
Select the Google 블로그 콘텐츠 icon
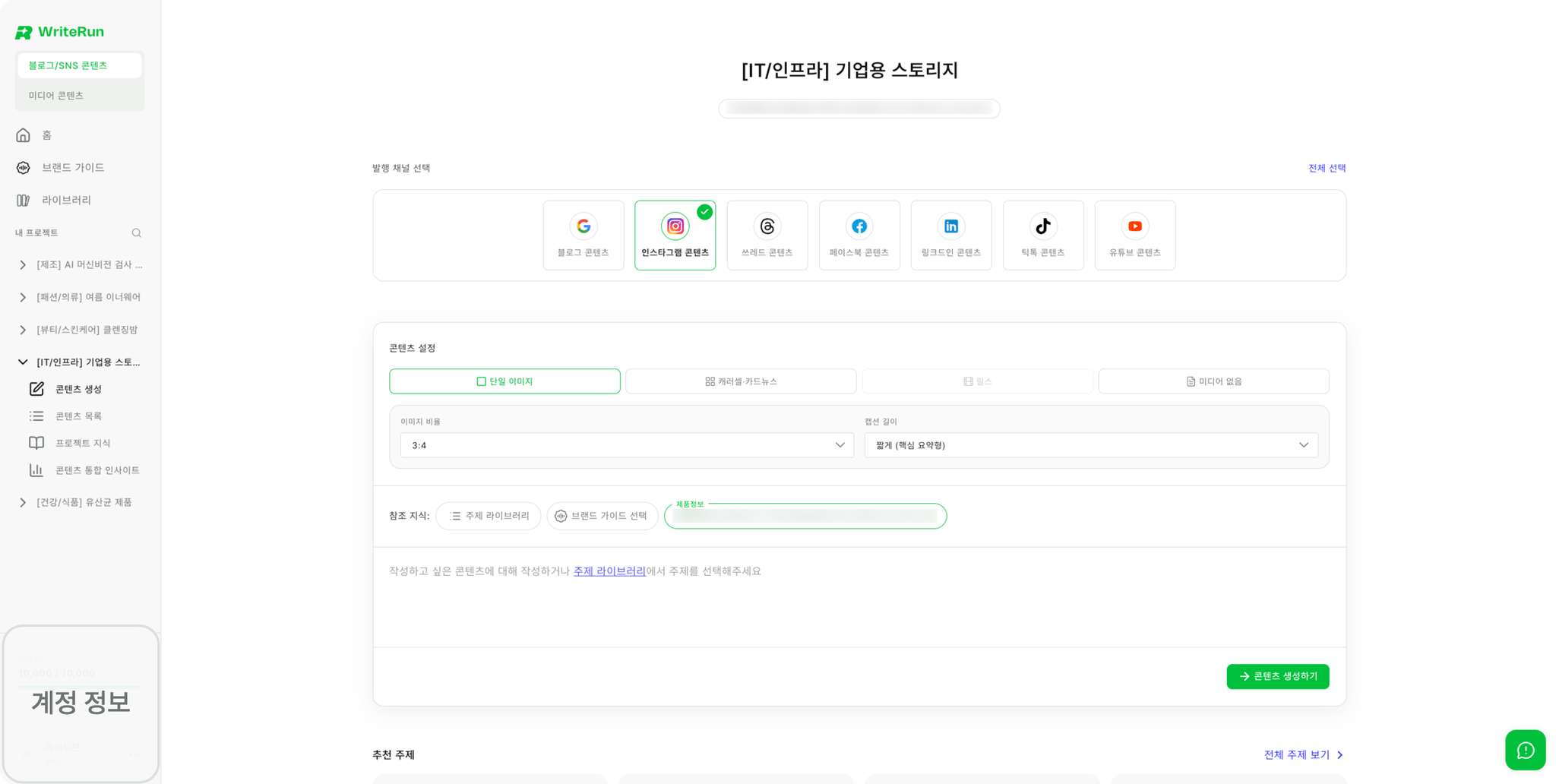583,226
